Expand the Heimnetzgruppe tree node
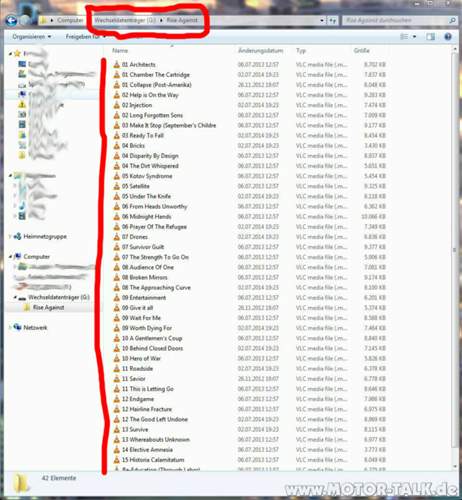This screenshot has width=462, height=500. [x=10, y=236]
